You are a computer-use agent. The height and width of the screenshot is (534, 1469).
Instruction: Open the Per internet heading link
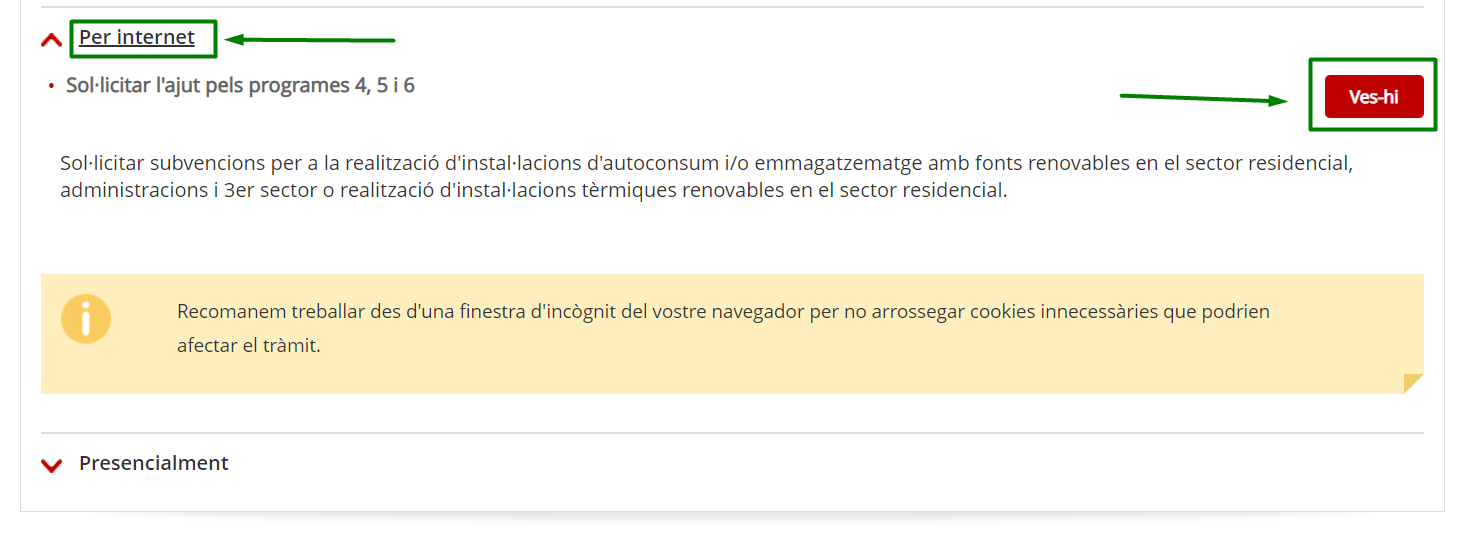click(x=137, y=38)
